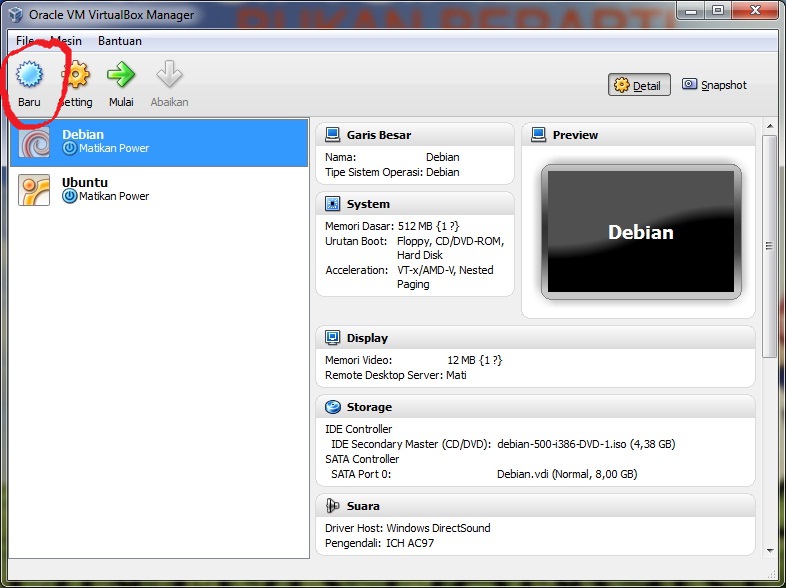The image size is (786, 588).
Task: Click the VirtualBox title bar cube icon
Action: tap(16, 15)
